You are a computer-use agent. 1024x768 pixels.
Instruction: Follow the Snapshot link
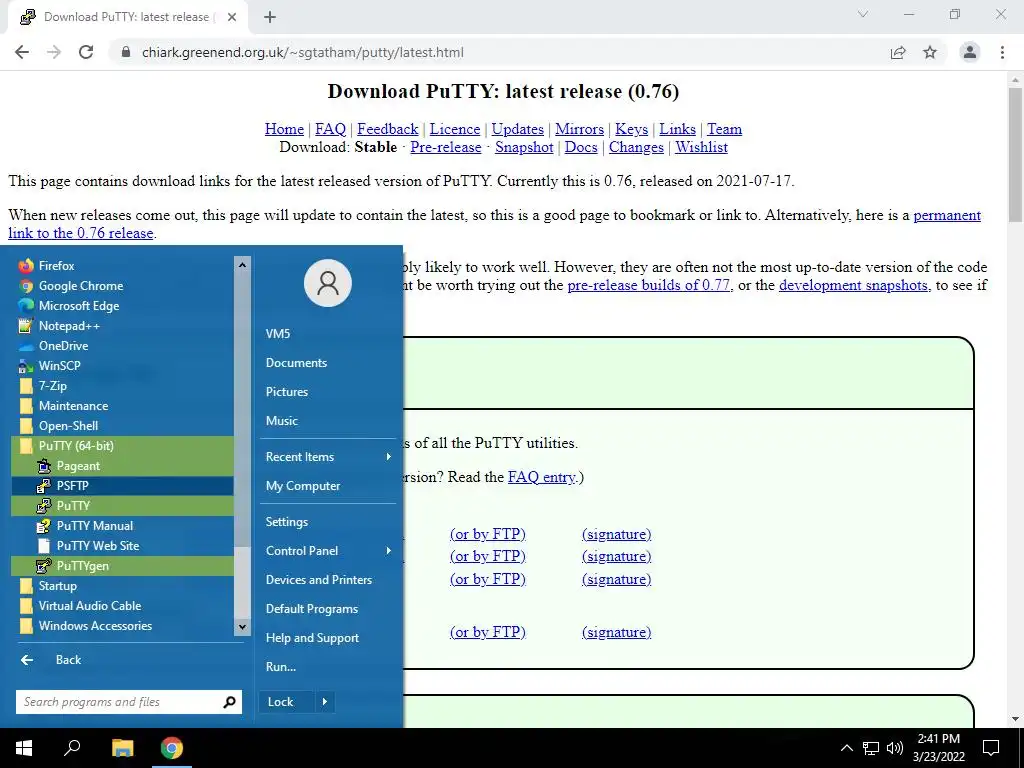[524, 148]
